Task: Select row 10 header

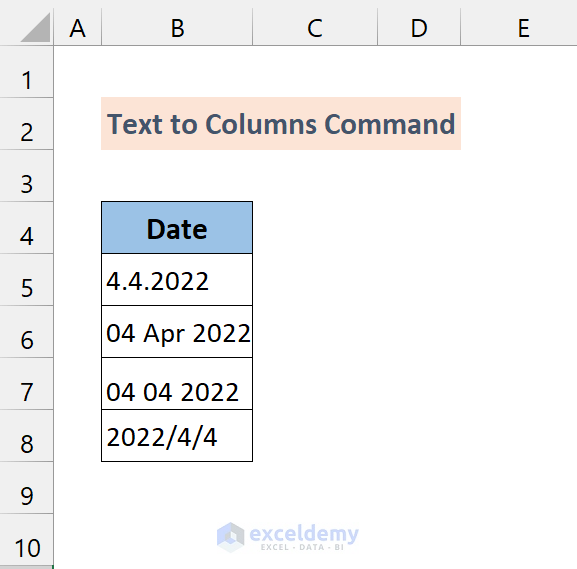Action: click(x=26, y=540)
